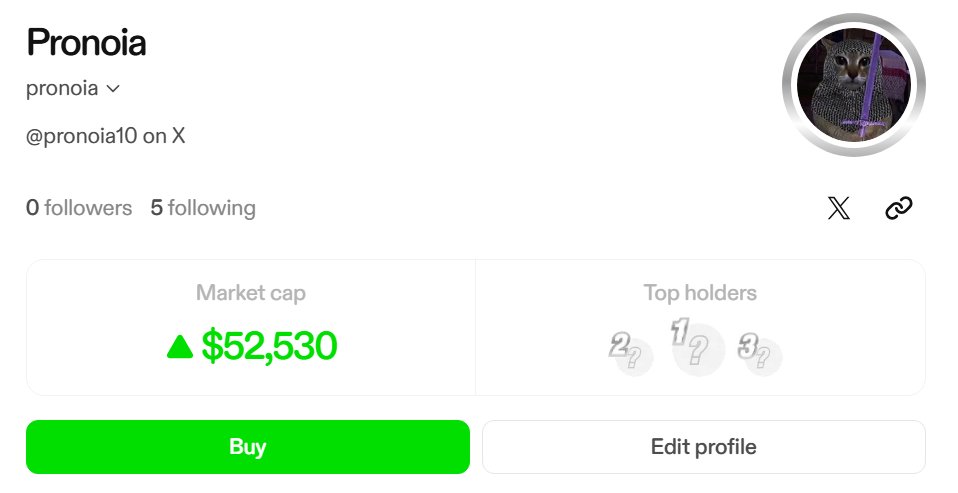This screenshot has height=493, width=958.
Task: Expand the pronoia username dropdown chevron
Action: (x=112, y=89)
